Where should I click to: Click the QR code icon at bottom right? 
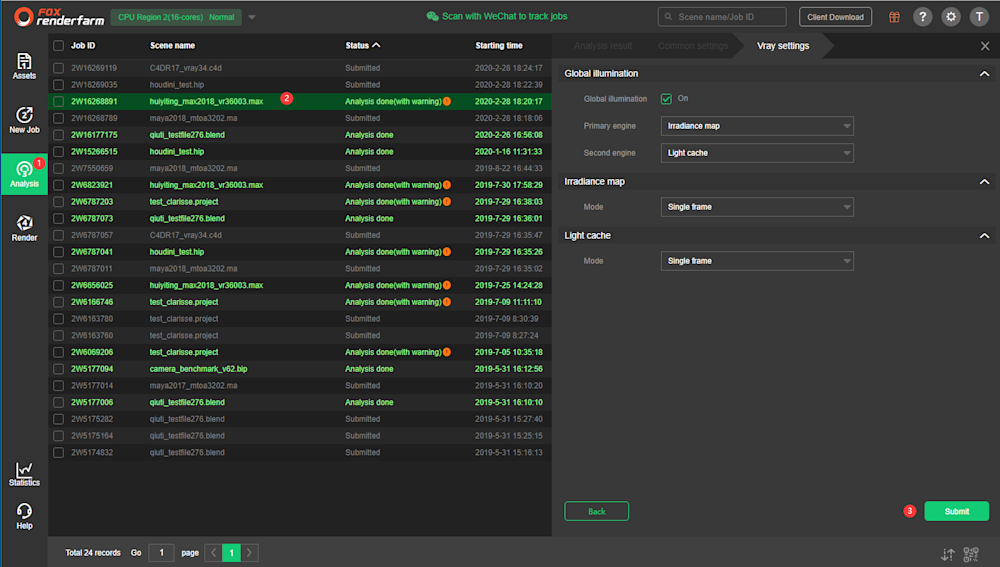pyautogui.click(x=971, y=554)
